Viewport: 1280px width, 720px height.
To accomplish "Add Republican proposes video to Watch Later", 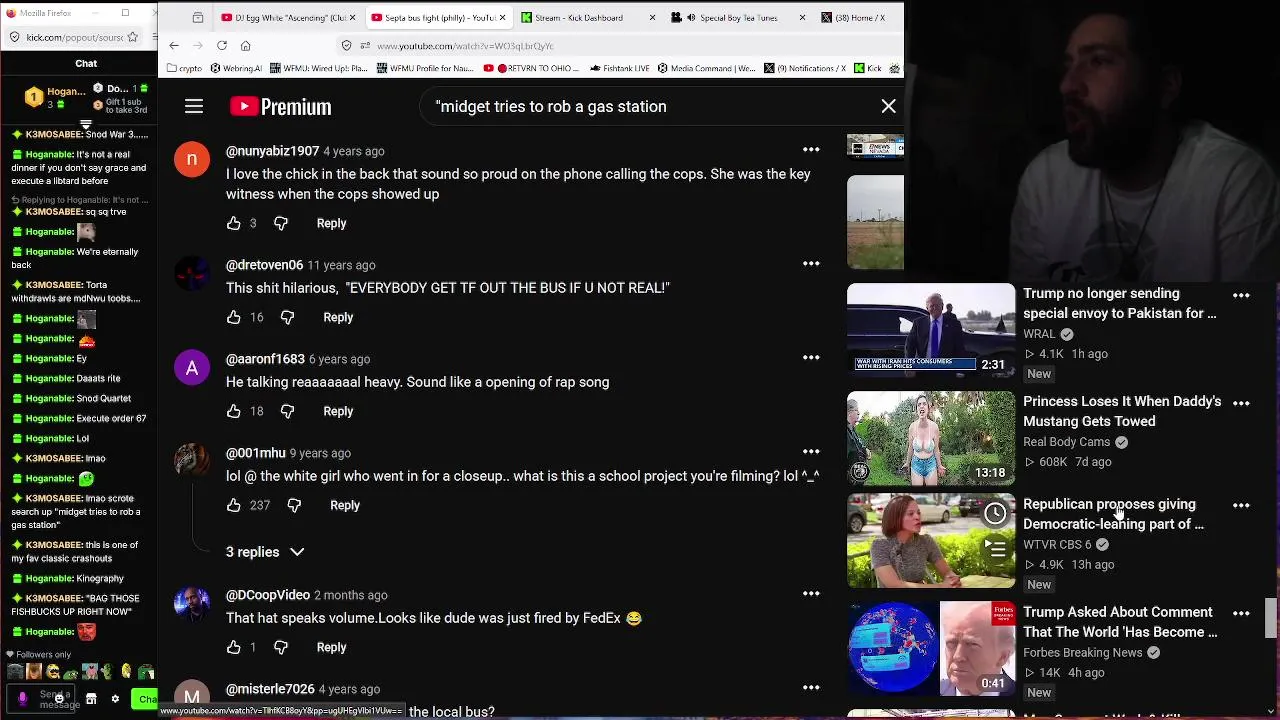I will click(995, 514).
